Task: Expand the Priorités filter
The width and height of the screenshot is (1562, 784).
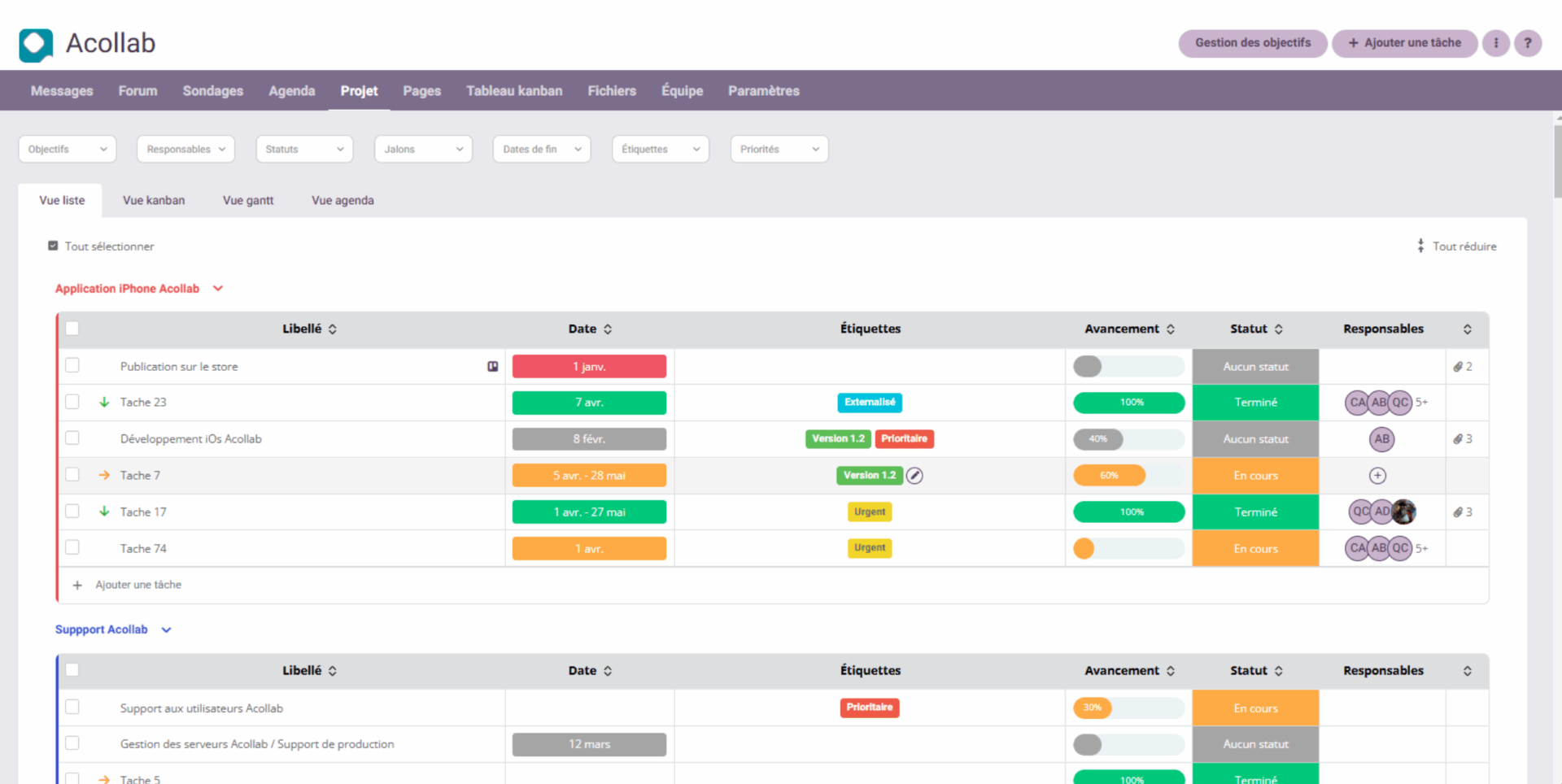Action: (779, 149)
